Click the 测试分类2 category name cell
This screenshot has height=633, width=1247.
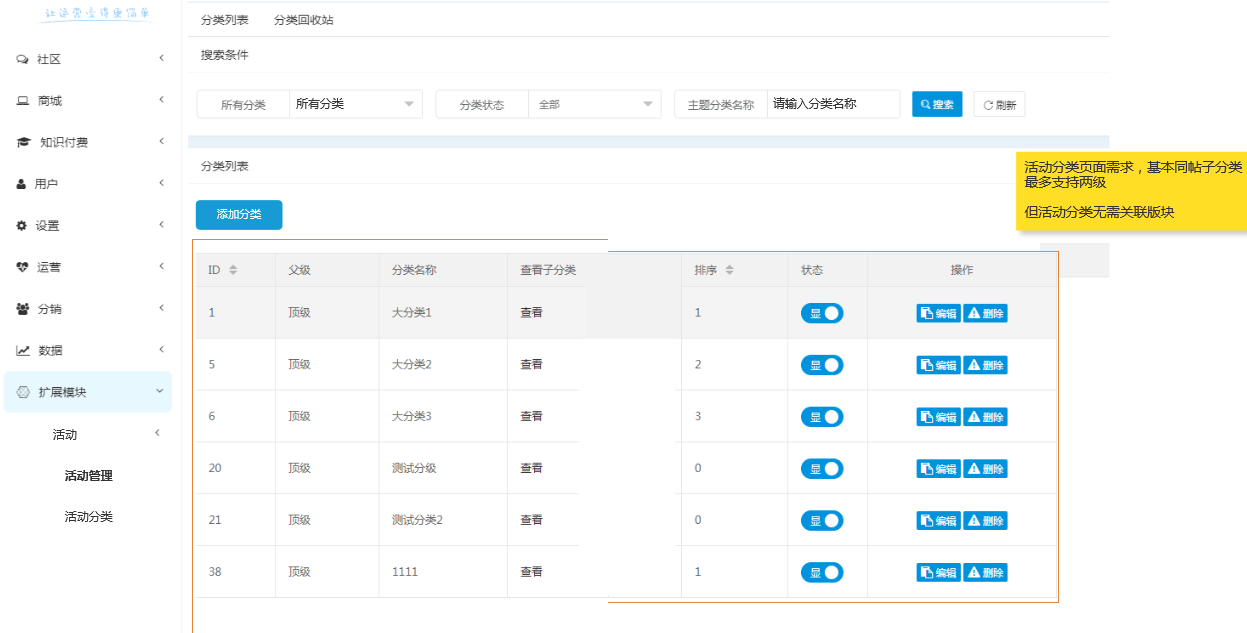point(417,521)
